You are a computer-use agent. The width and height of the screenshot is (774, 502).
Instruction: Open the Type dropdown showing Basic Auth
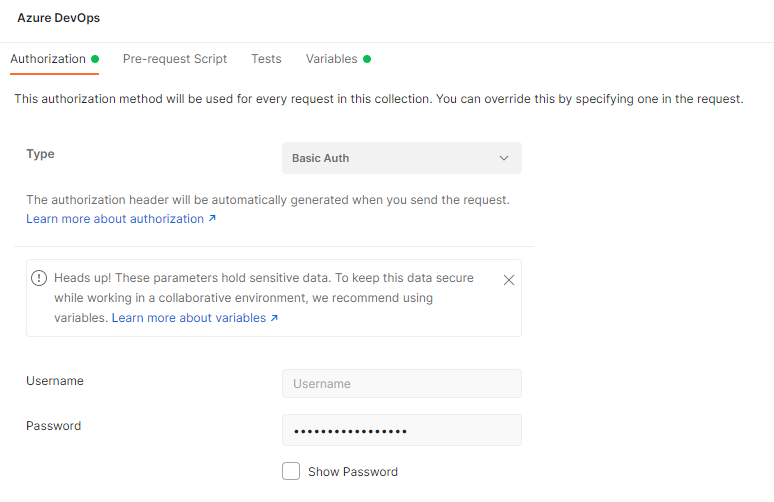pyautogui.click(x=401, y=158)
